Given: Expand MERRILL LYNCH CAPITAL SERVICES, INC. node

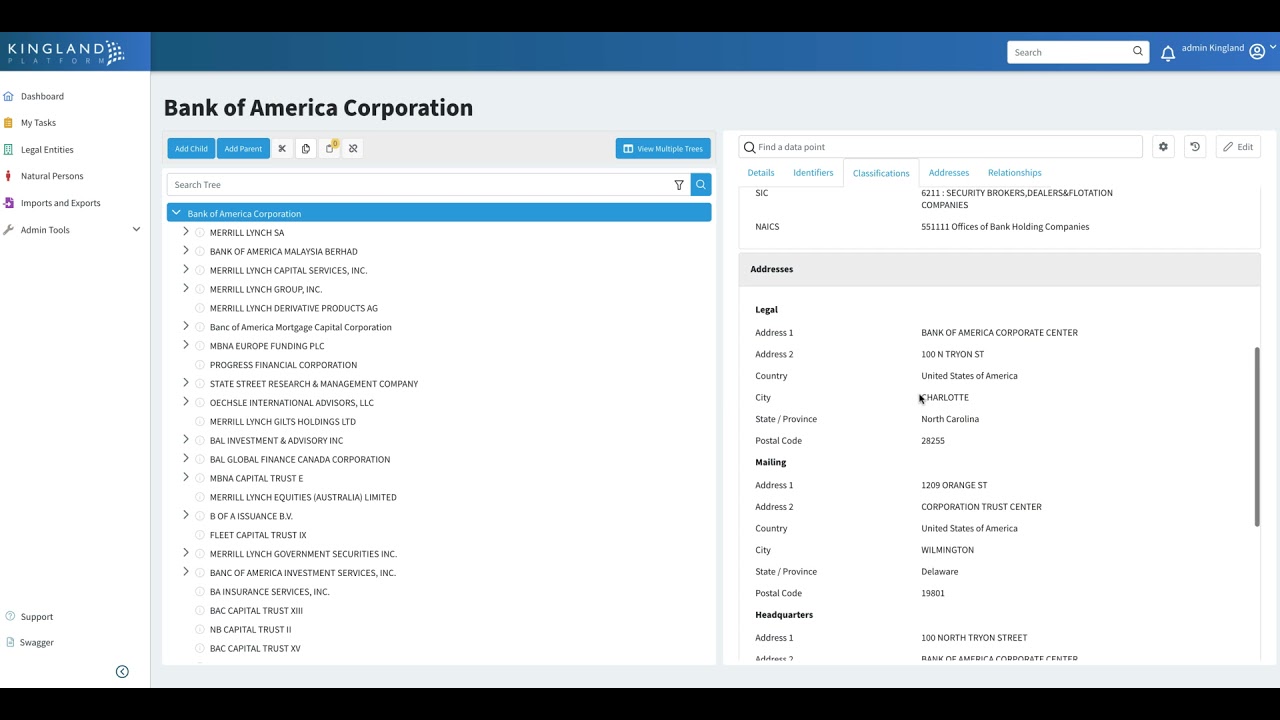Looking at the screenshot, I should tap(185, 270).
